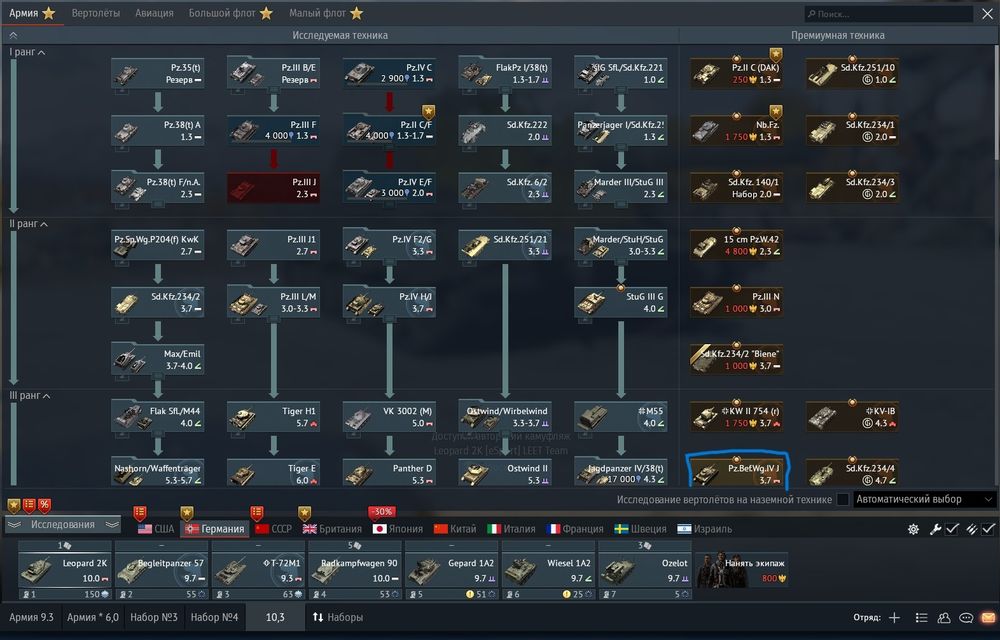Select the Ozelot crew slot
This screenshot has height=640, width=1000.
click(645, 571)
